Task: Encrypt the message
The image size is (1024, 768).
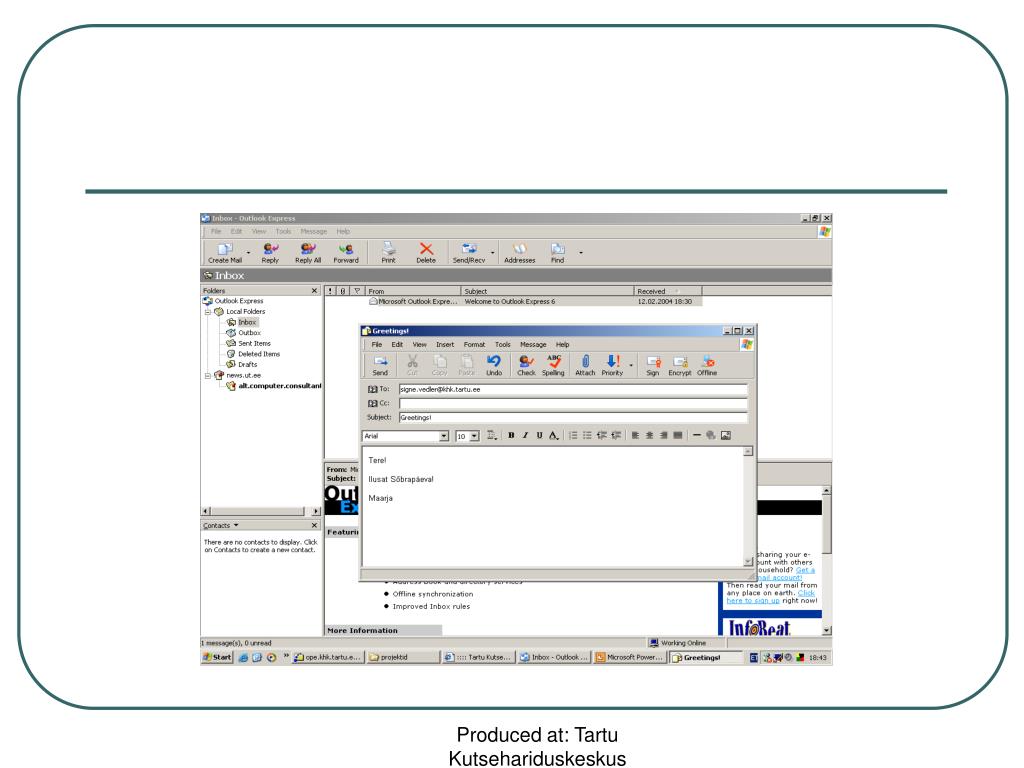Action: [680, 365]
